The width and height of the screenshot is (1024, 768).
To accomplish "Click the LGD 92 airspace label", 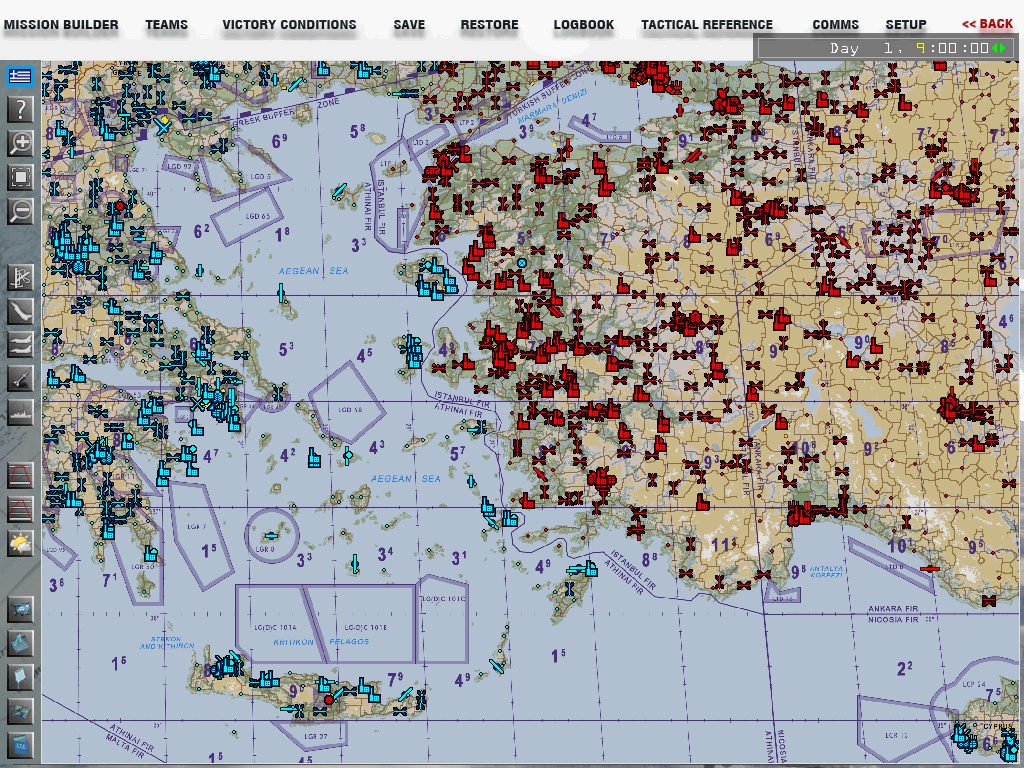I will 179,167.
